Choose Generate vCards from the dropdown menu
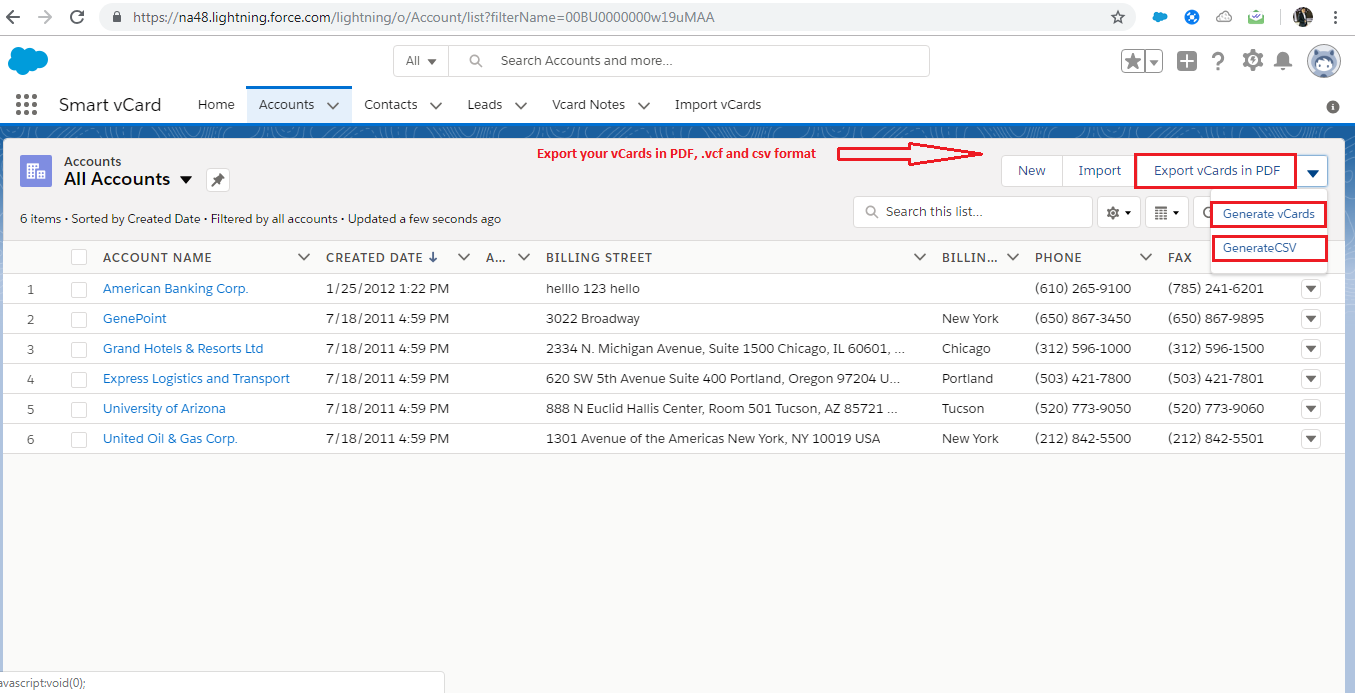 [x=1268, y=214]
